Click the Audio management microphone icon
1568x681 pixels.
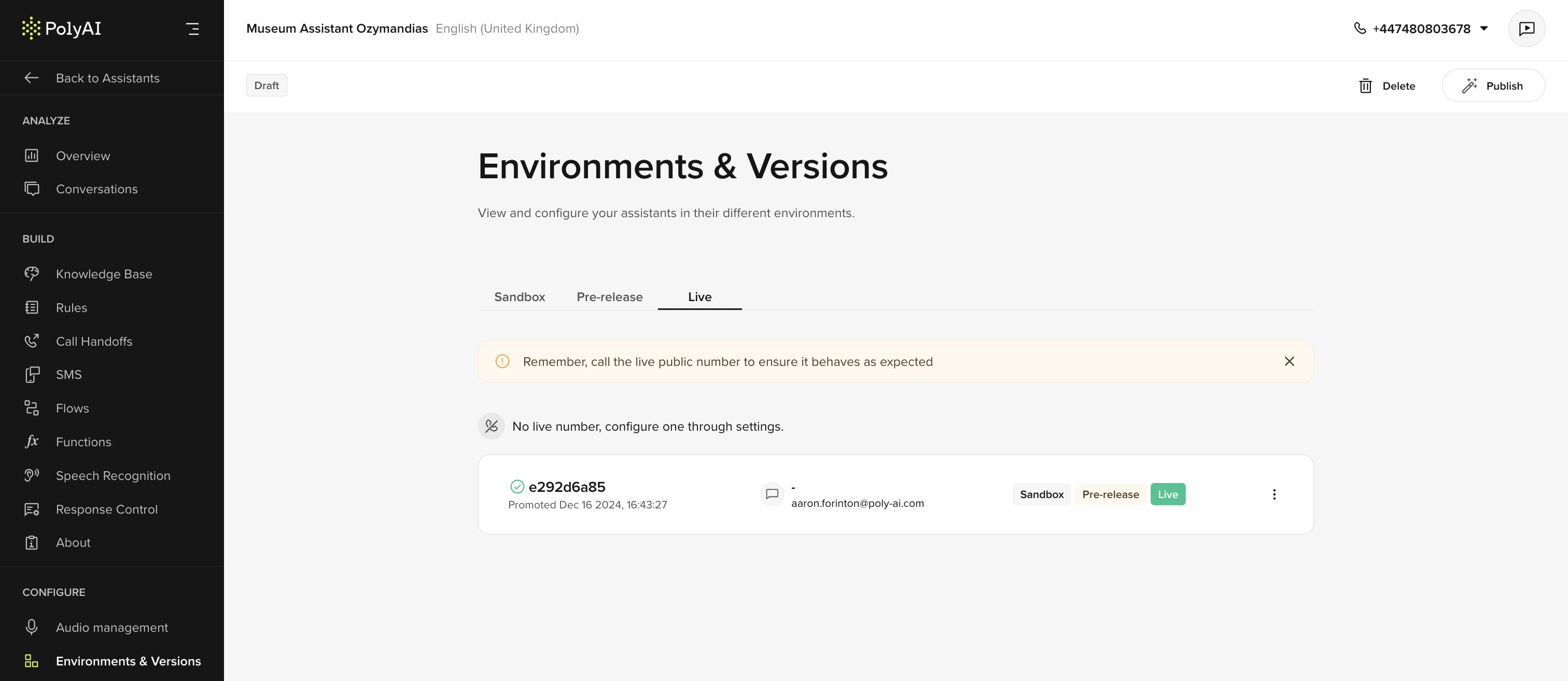tap(32, 627)
